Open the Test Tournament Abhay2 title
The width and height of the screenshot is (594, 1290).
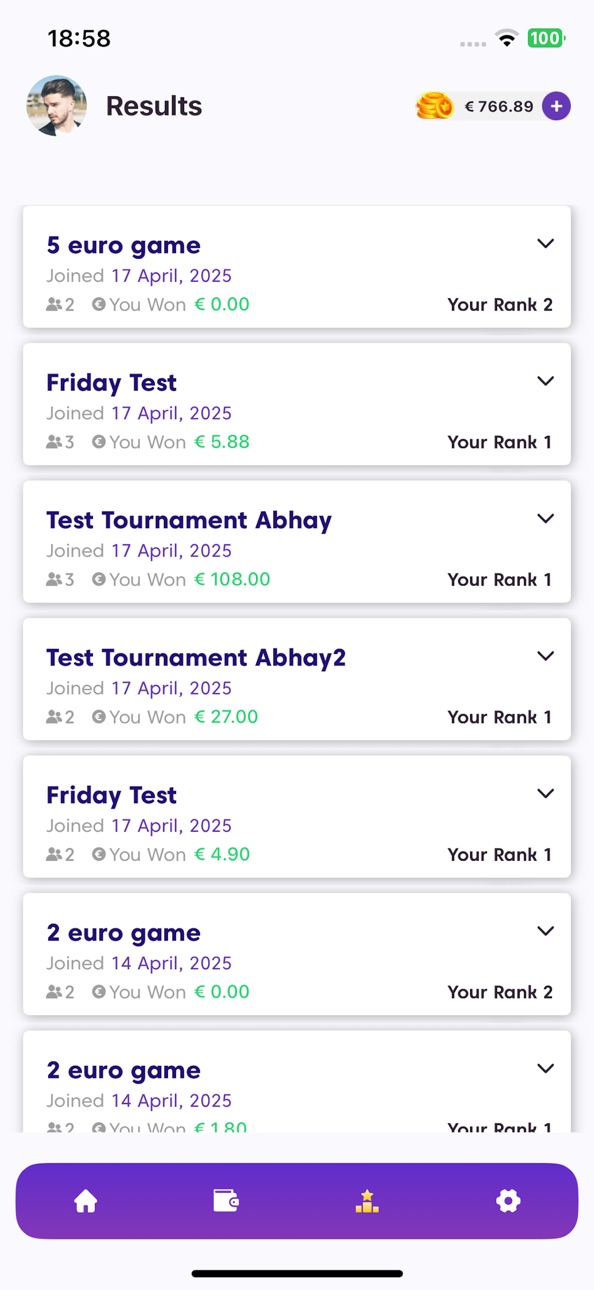(196, 658)
